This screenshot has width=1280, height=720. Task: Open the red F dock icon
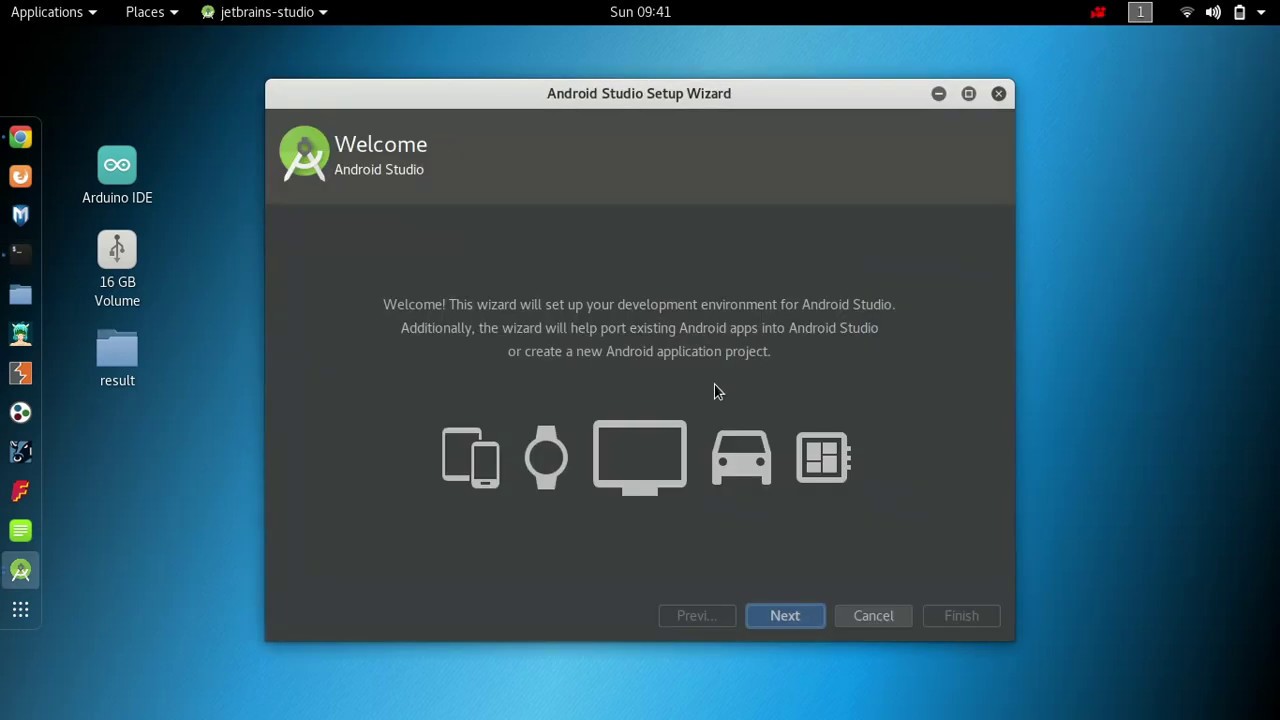coord(20,491)
